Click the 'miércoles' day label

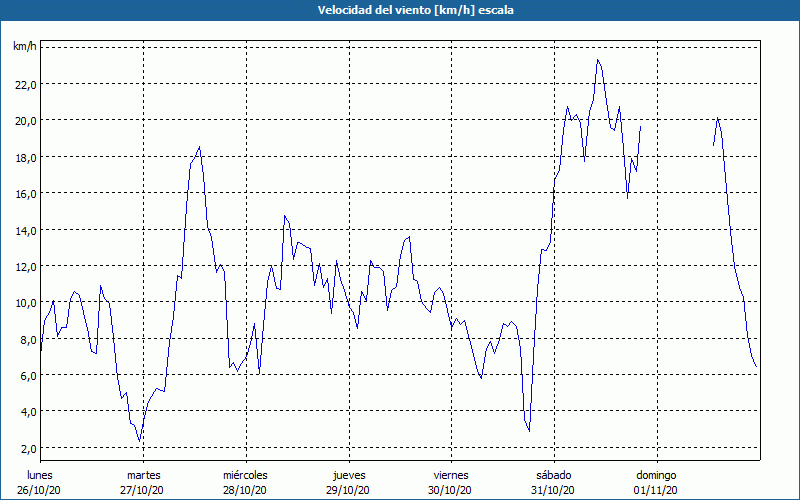(245, 475)
